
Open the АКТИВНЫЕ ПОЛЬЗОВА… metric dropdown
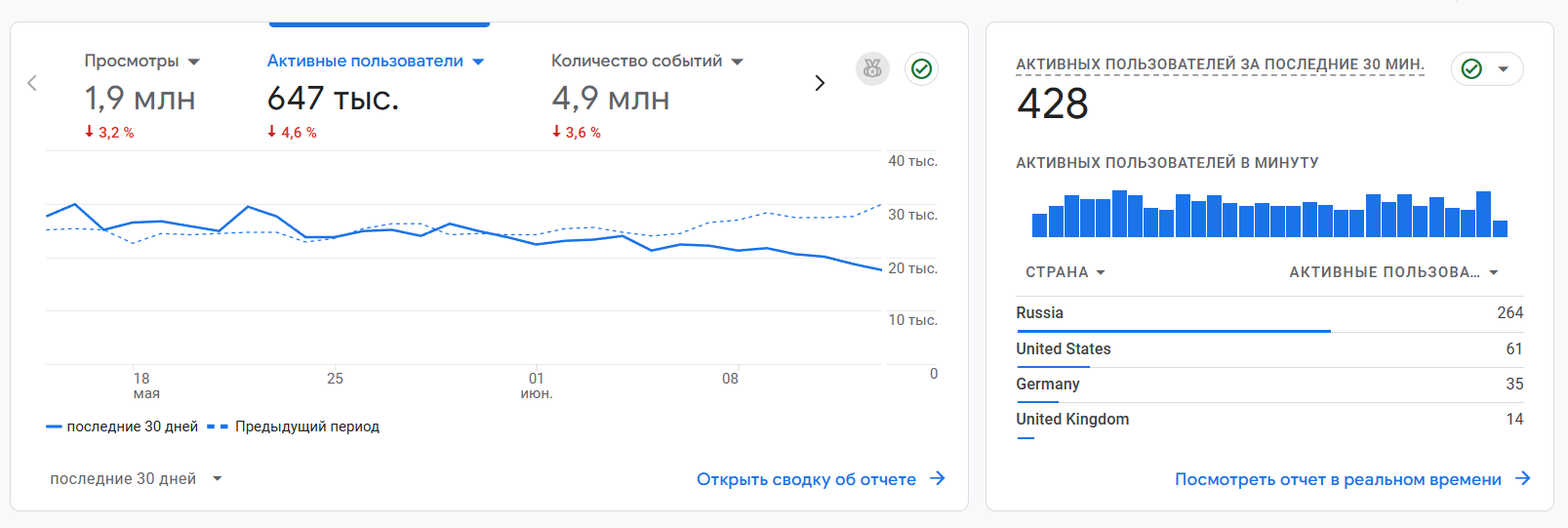click(x=1393, y=272)
